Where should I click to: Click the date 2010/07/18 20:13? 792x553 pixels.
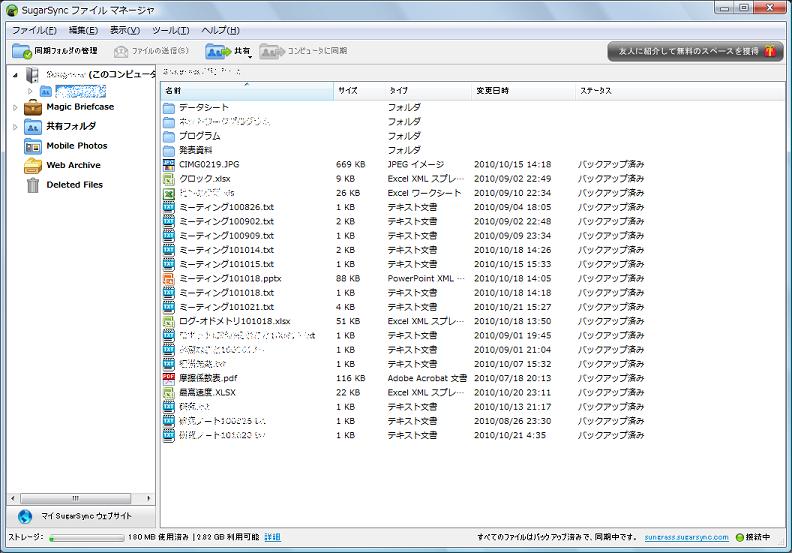coord(512,378)
